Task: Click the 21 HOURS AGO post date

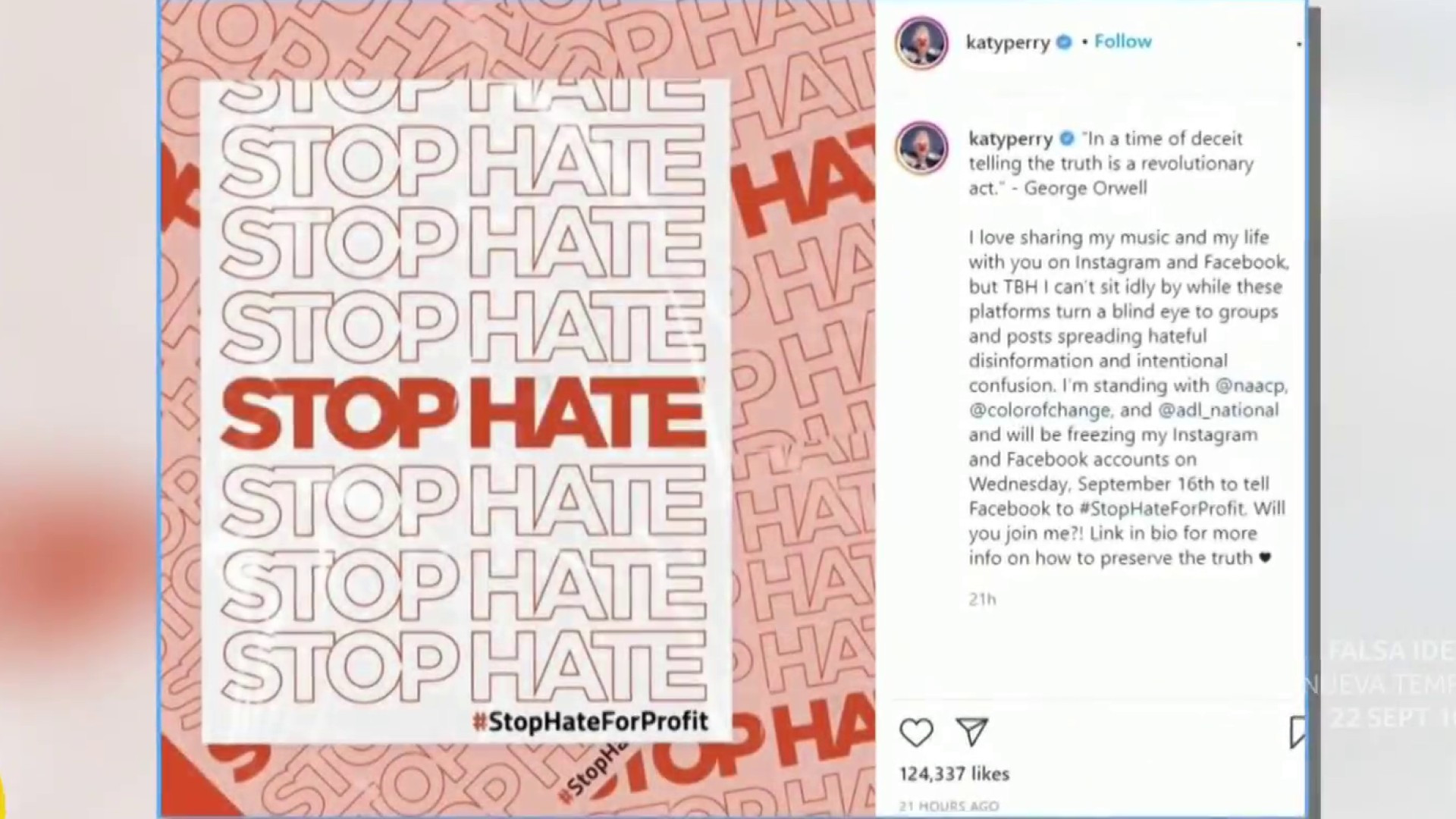Action: (949, 806)
